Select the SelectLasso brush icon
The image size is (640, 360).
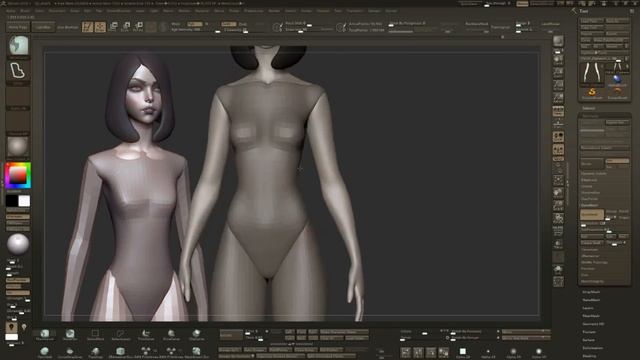tap(120, 335)
